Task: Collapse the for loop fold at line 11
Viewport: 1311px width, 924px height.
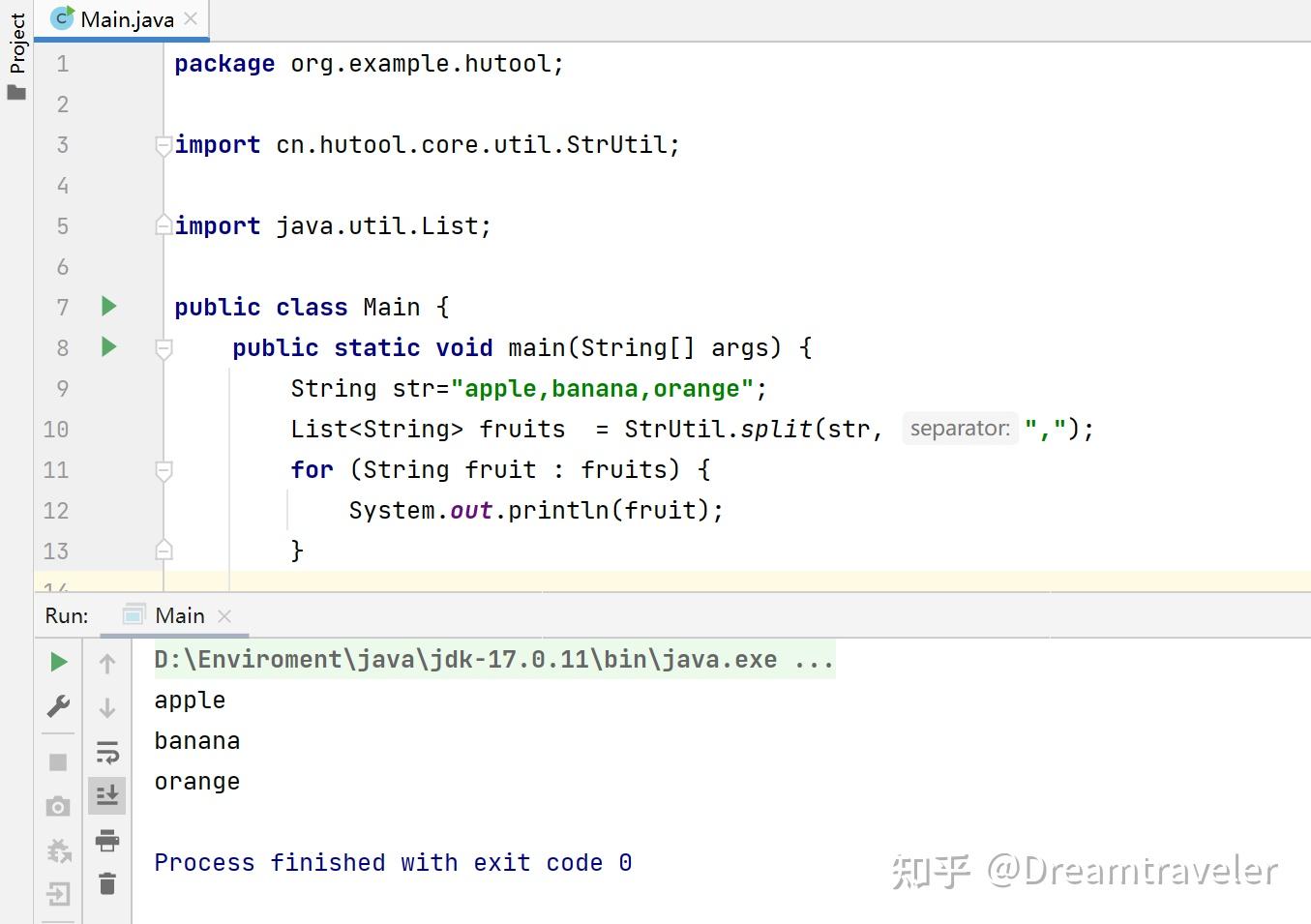Action: coord(164,470)
